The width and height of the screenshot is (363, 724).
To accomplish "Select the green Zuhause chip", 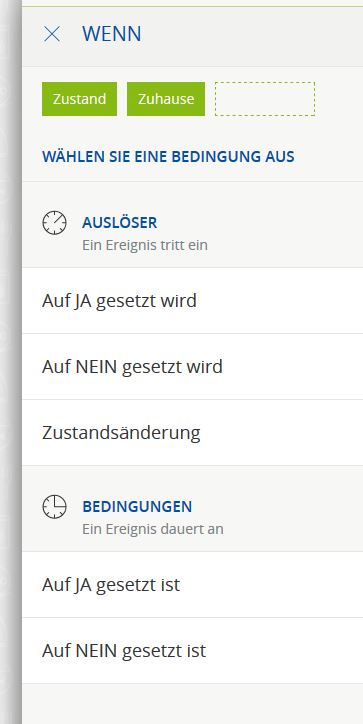I will click(x=166, y=99).
